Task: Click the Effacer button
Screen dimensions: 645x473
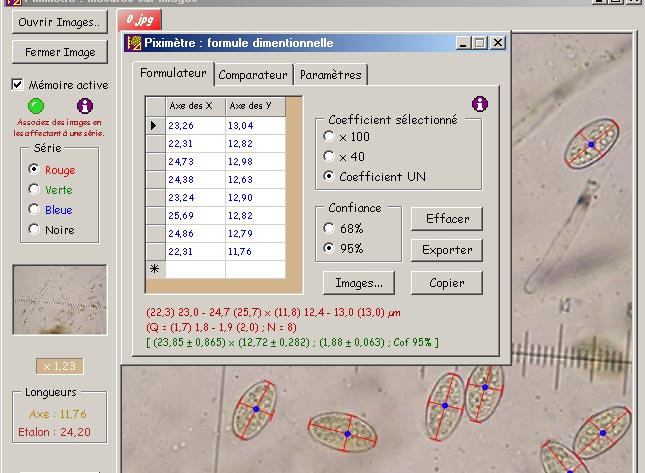Action: click(447, 219)
